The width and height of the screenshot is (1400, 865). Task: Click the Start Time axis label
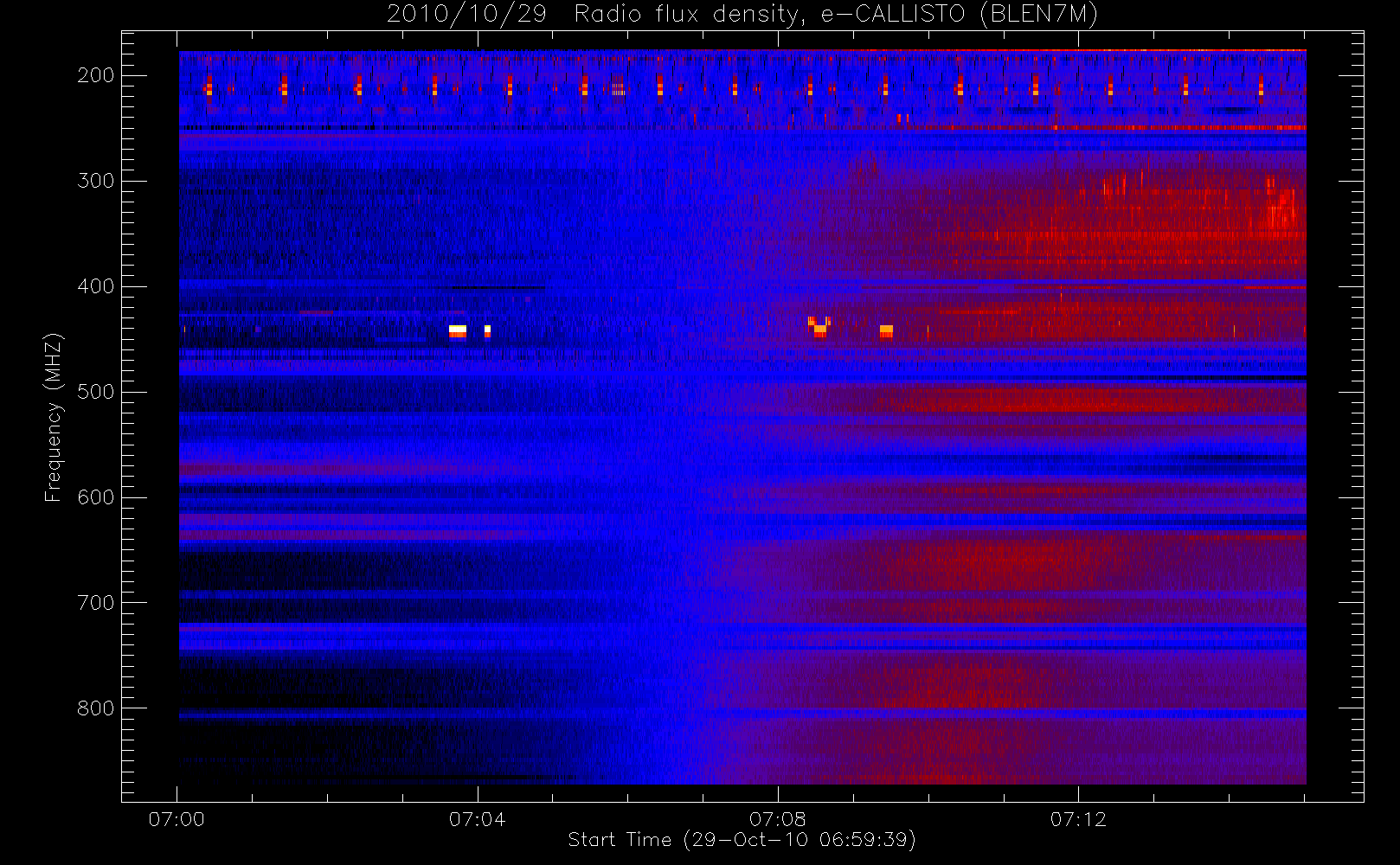(742, 840)
